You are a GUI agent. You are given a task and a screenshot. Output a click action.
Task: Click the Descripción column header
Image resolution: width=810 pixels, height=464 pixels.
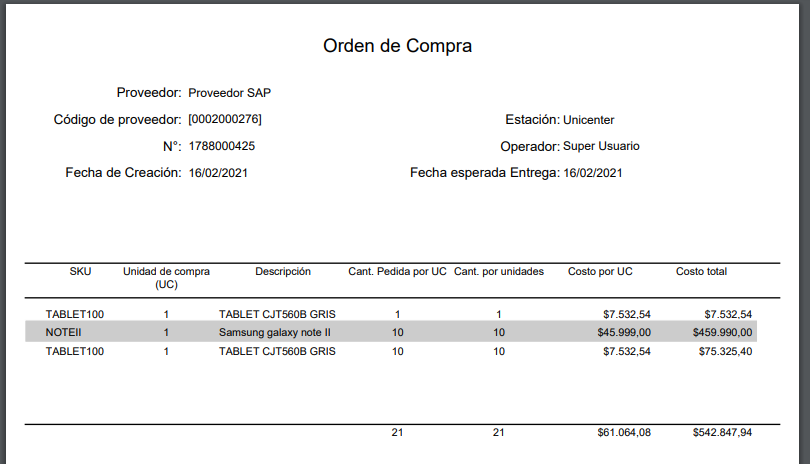[283, 272]
